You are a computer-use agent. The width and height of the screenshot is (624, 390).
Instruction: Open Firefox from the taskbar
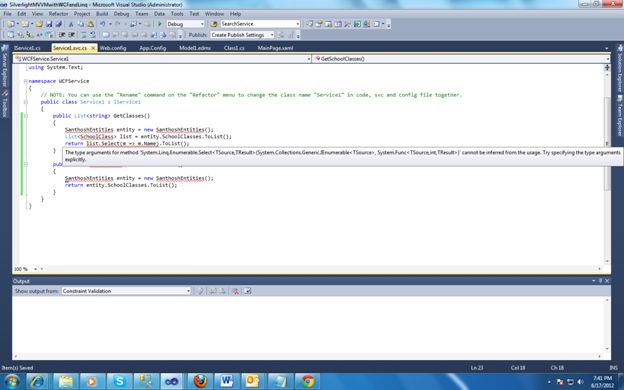click(x=200, y=382)
